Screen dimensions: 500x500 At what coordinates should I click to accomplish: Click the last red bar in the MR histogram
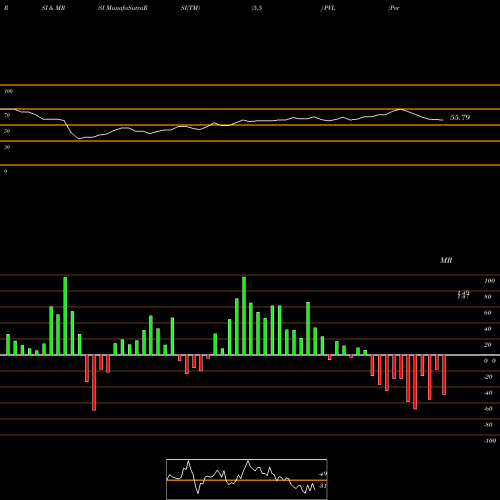(444, 375)
